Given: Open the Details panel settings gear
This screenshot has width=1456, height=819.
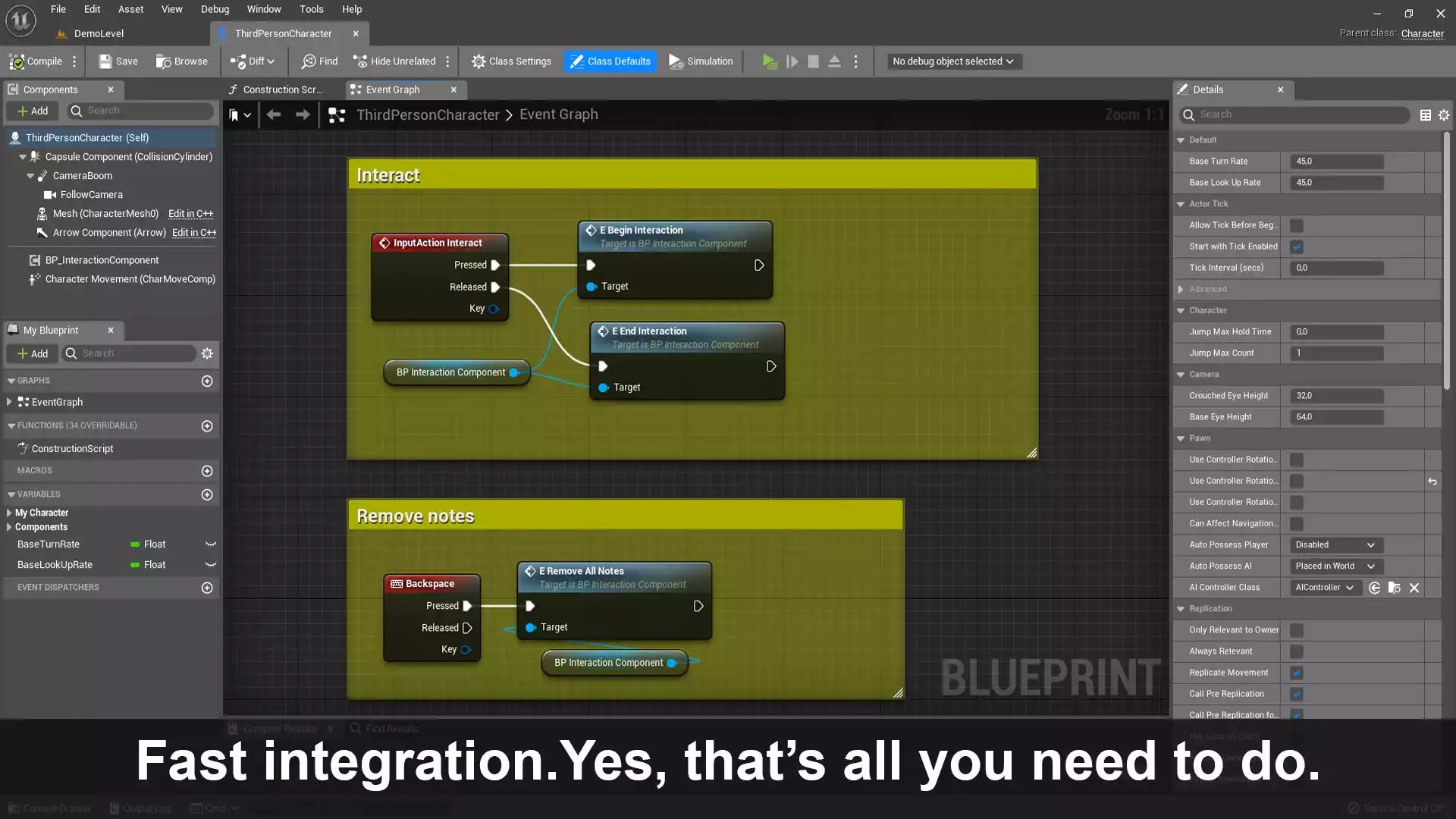Looking at the screenshot, I should coord(1444,115).
